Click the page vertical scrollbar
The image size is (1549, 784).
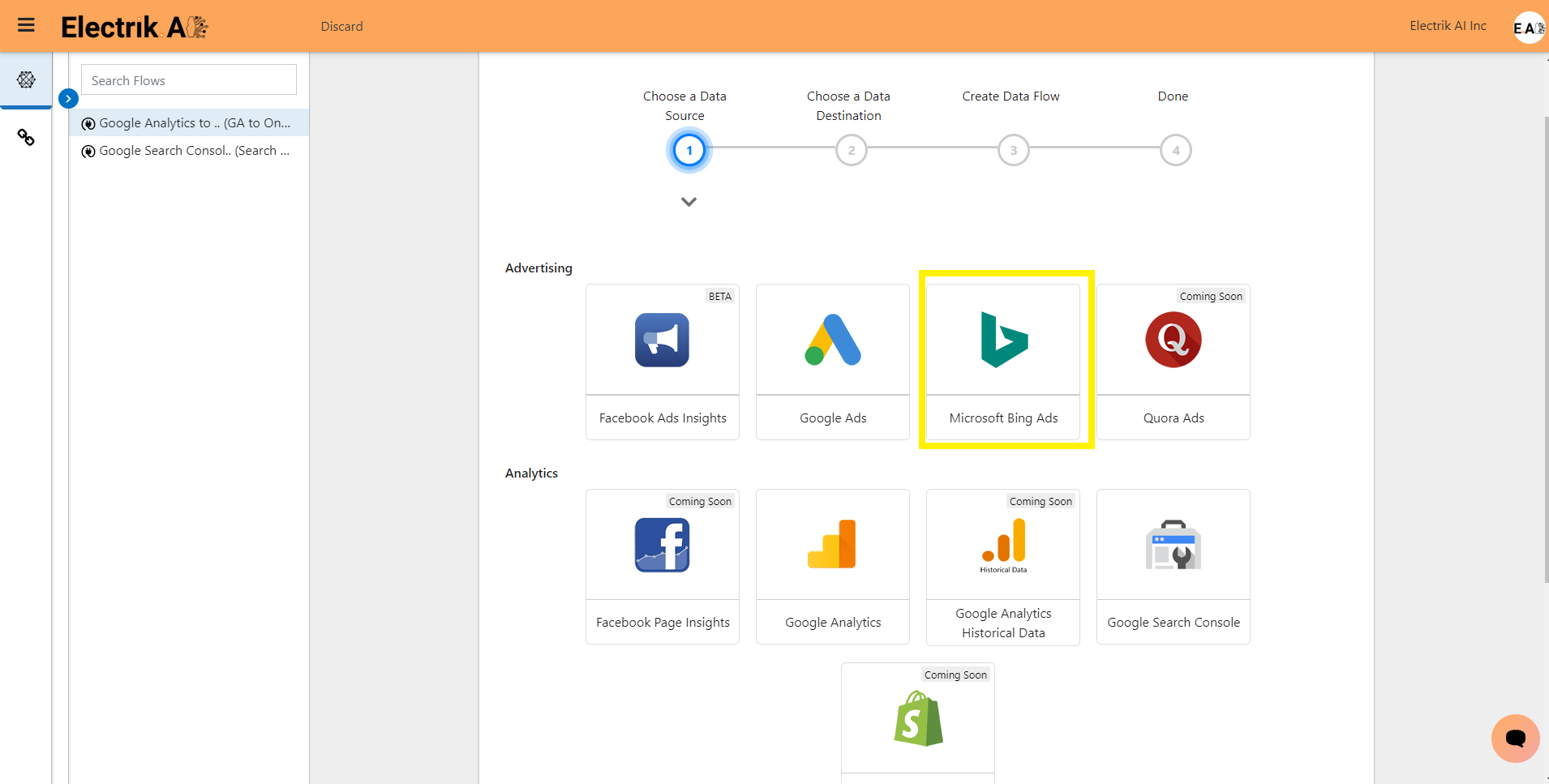pyautogui.click(x=1546, y=349)
